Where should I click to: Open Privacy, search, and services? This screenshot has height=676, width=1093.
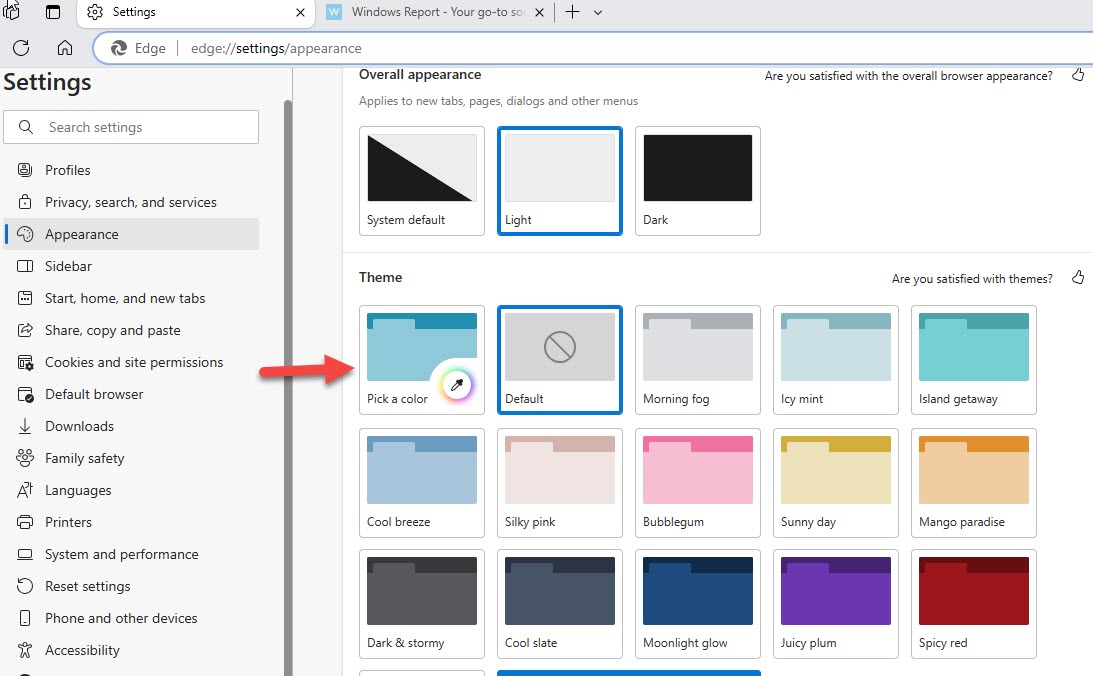coord(131,202)
